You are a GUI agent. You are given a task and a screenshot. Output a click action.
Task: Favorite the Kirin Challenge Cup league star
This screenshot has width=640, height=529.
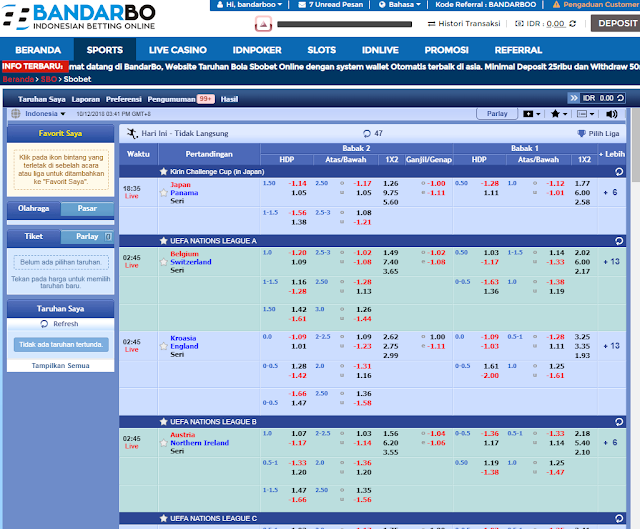coord(164,171)
